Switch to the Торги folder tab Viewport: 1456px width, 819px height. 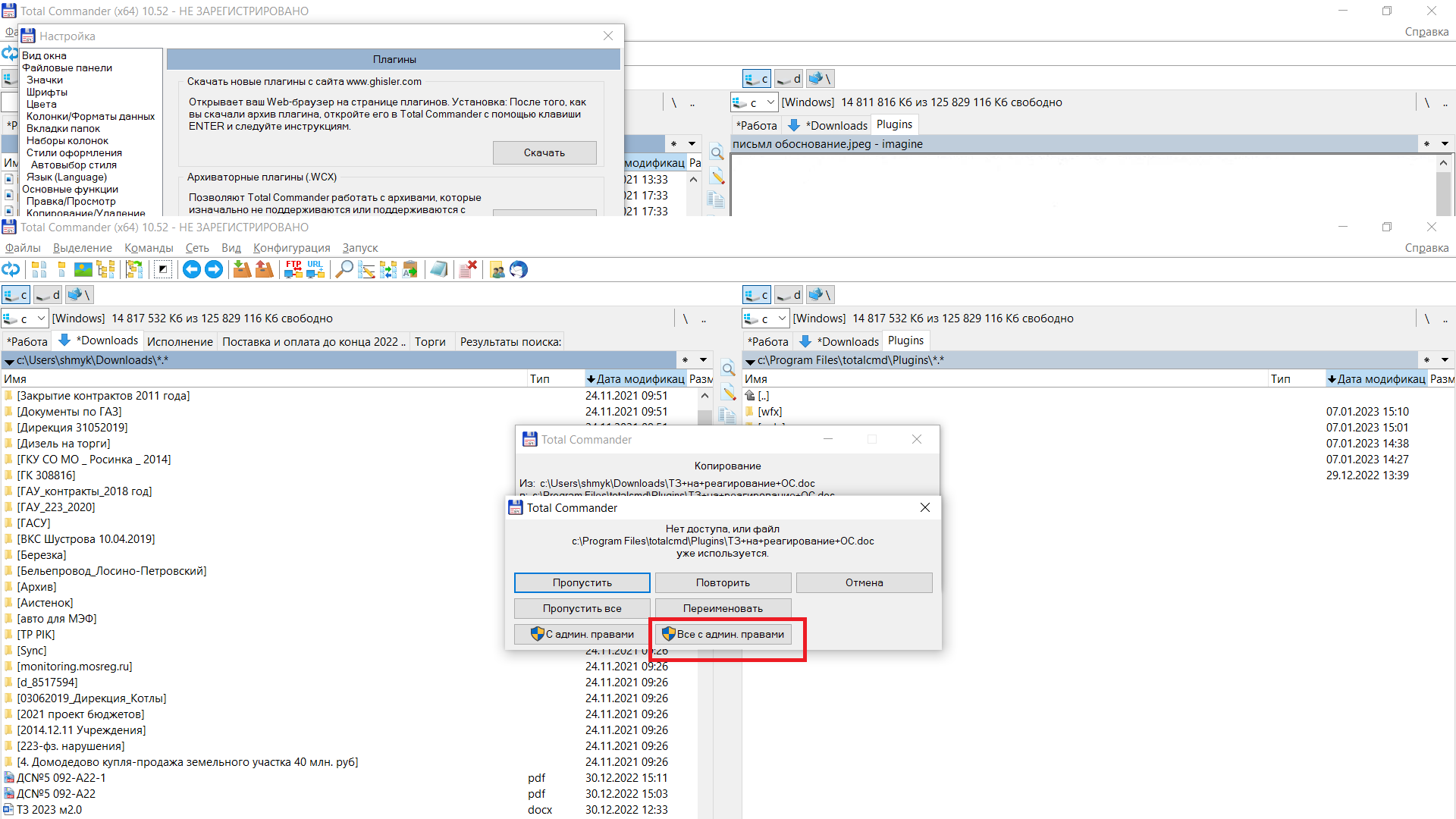click(430, 342)
